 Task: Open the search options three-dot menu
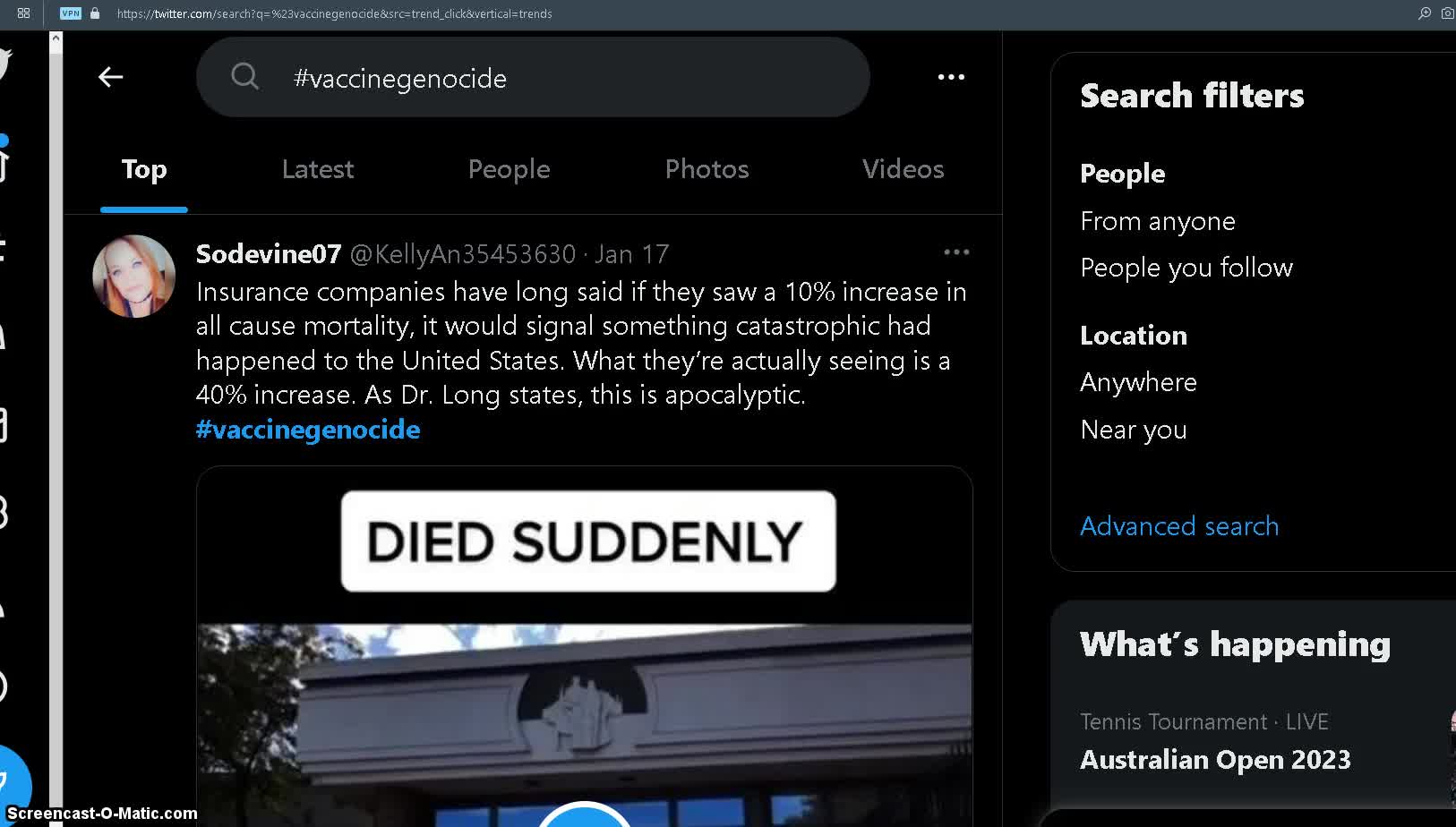[951, 77]
